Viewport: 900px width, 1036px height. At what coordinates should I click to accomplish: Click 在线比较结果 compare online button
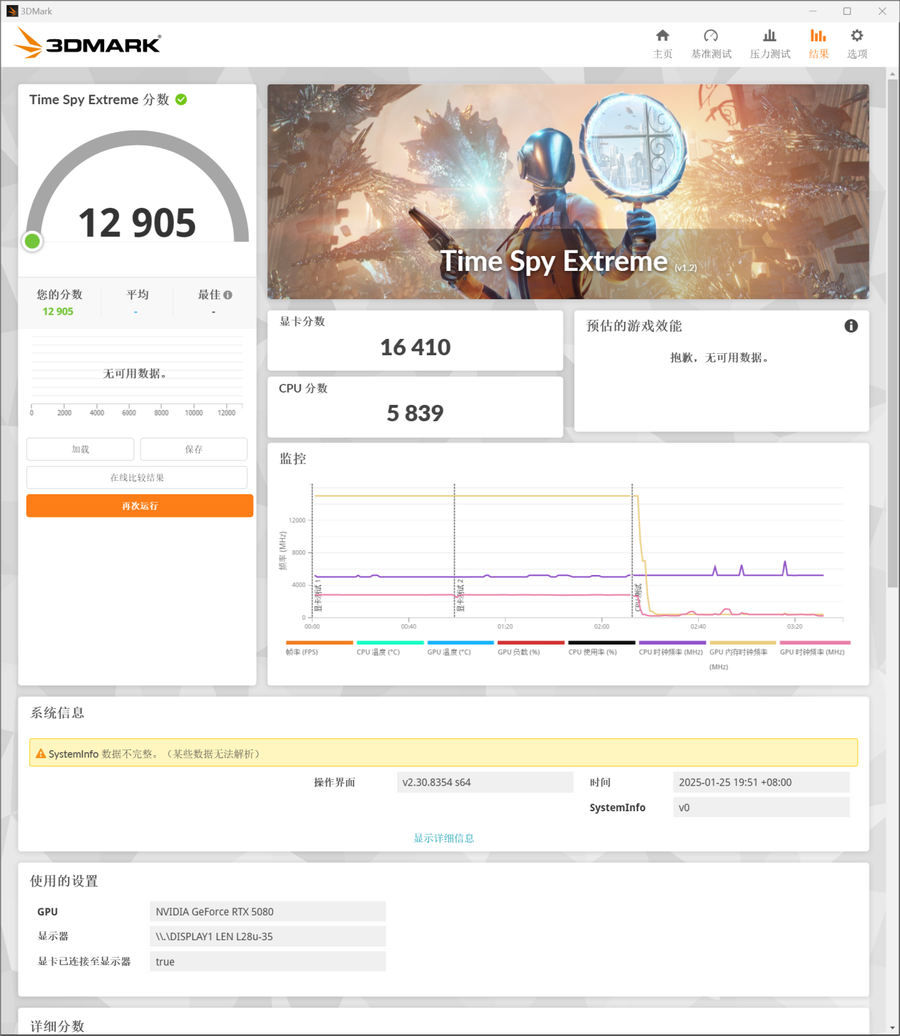[x=137, y=478]
